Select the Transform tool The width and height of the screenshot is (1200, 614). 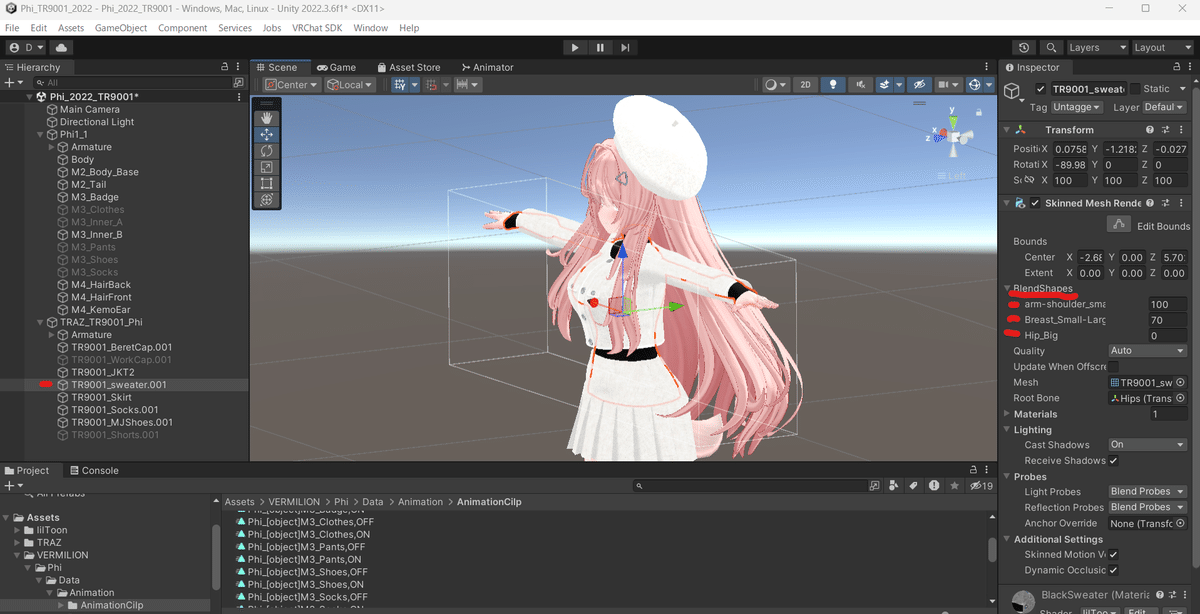click(x=267, y=200)
